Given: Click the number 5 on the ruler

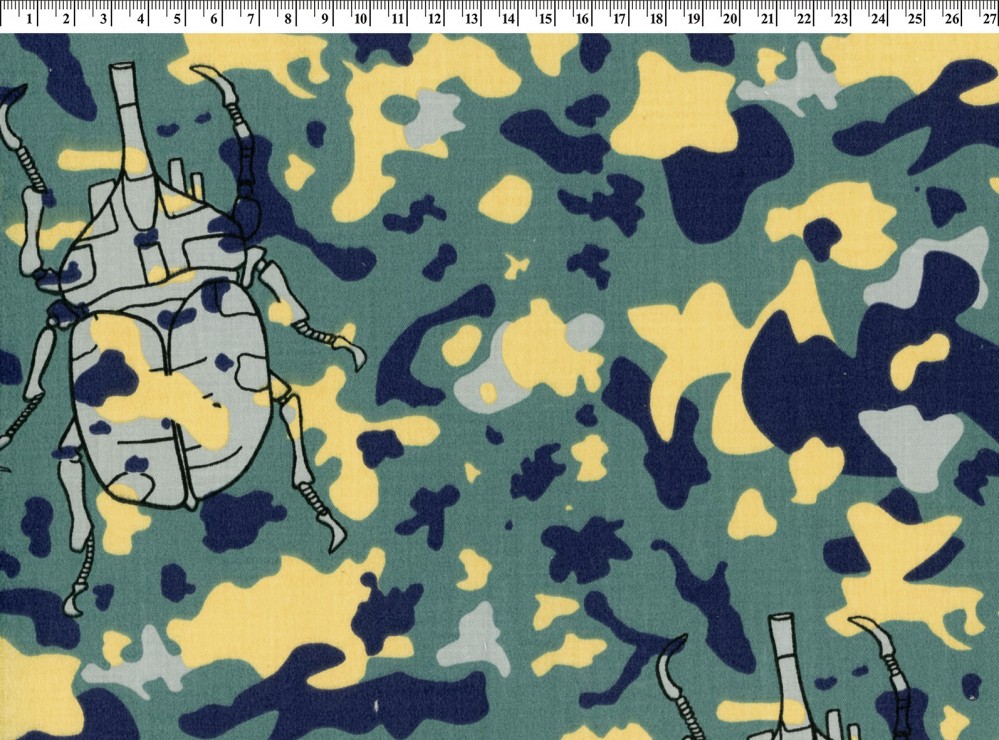Looking at the screenshot, I should point(177,20).
